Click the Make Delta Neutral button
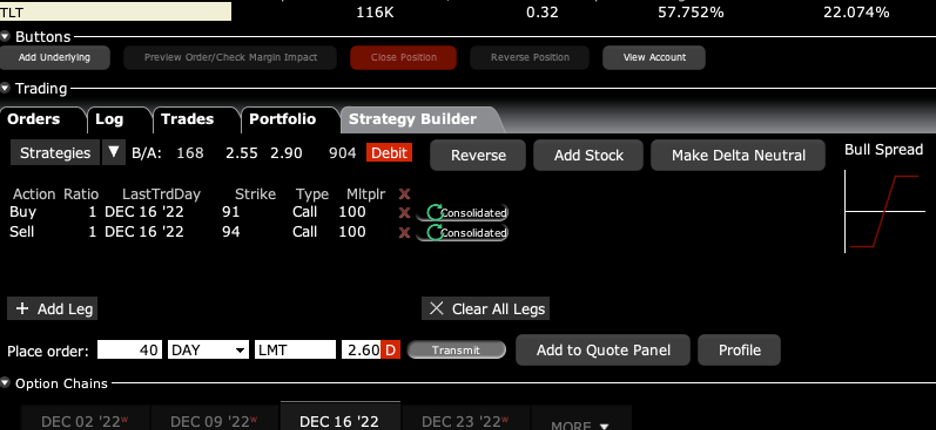The height and width of the screenshot is (430, 936). pos(738,155)
